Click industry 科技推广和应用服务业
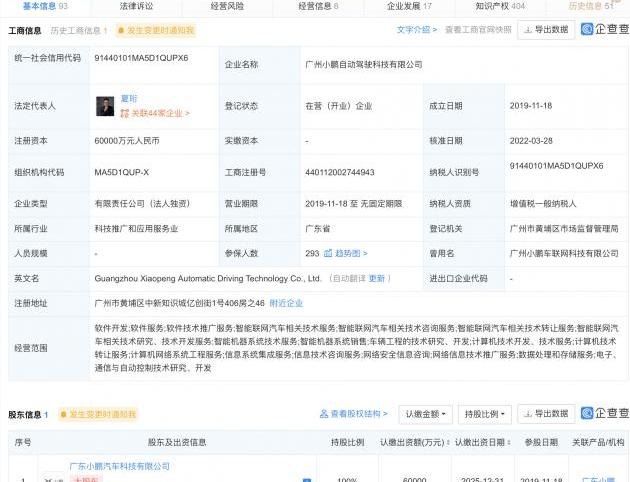630x482 pixels. tap(136, 229)
